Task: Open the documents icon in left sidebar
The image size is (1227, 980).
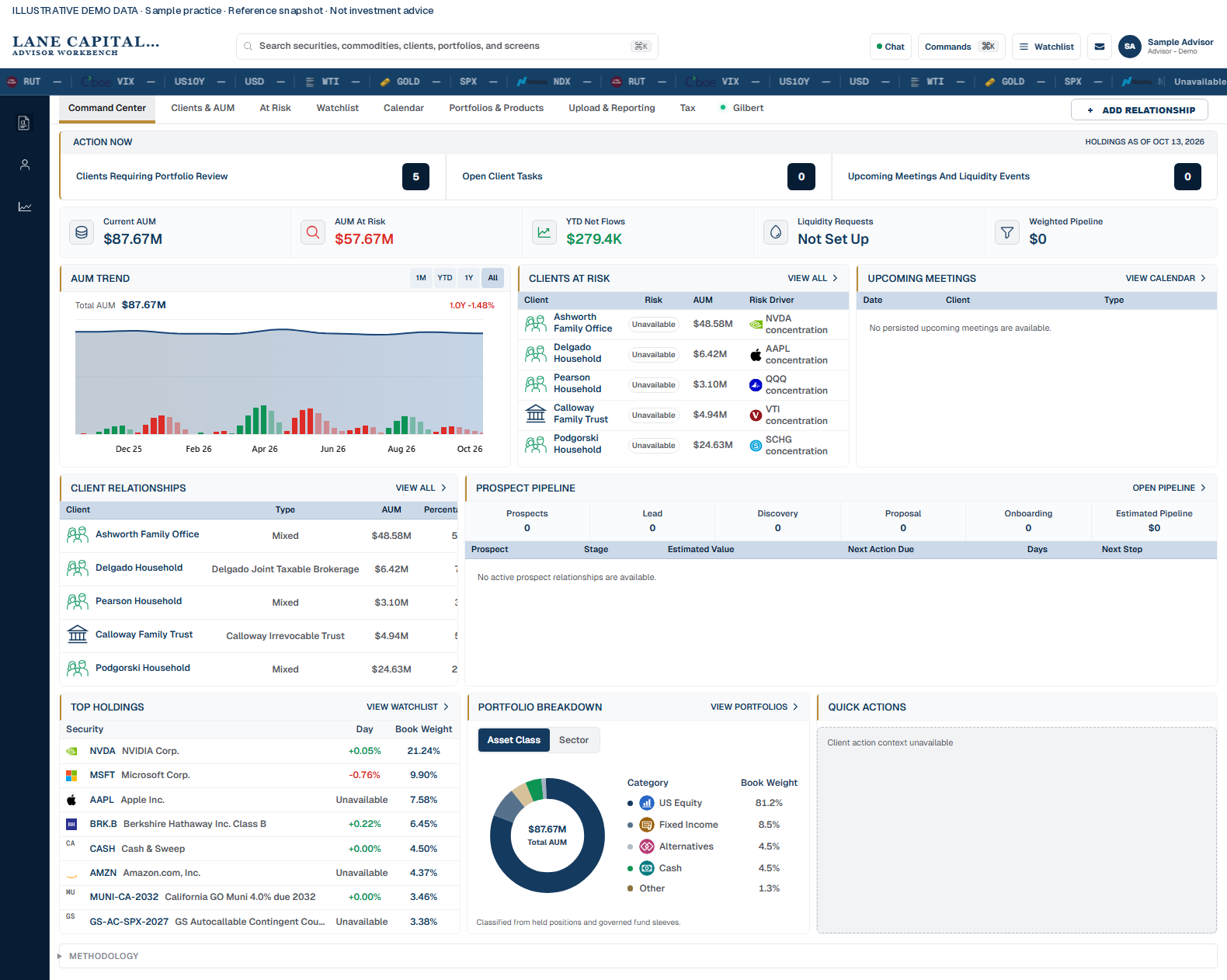Action: [24, 123]
